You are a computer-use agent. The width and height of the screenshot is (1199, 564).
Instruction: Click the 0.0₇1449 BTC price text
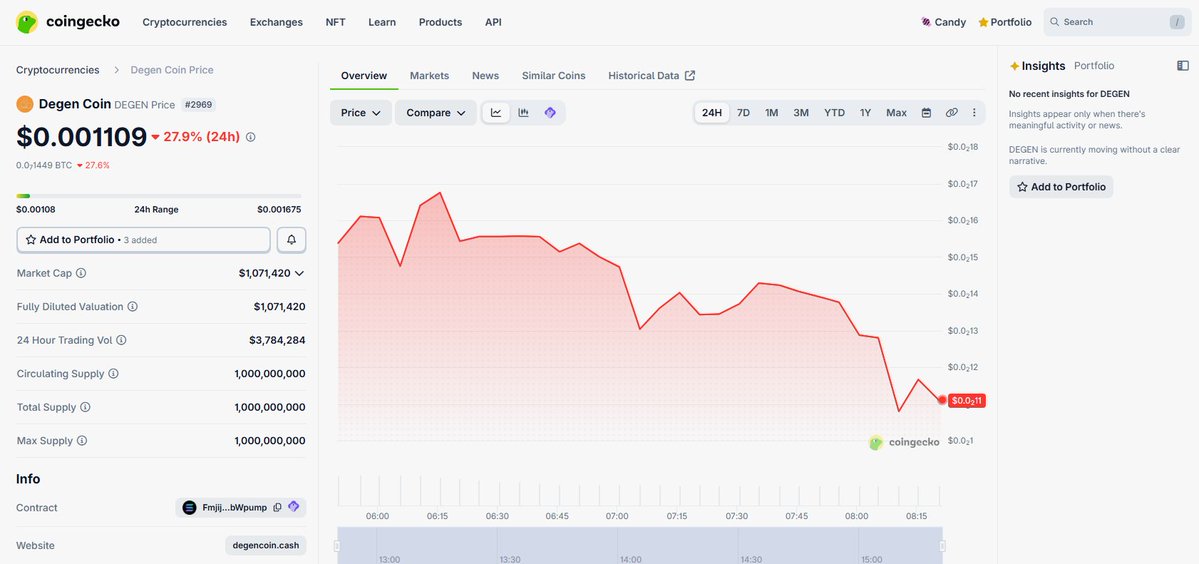tap(44, 165)
